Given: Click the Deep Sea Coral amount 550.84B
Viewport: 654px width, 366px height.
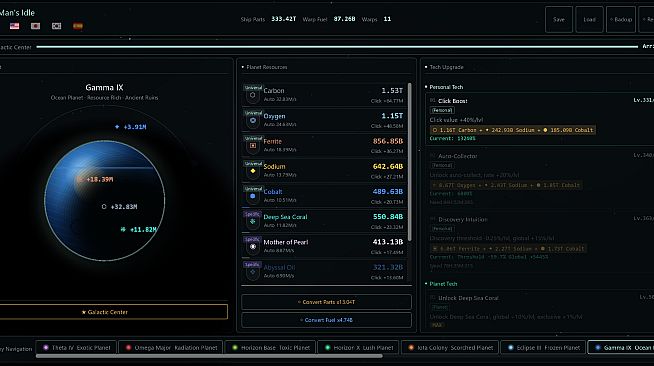Looking at the screenshot, I should coord(388,217).
